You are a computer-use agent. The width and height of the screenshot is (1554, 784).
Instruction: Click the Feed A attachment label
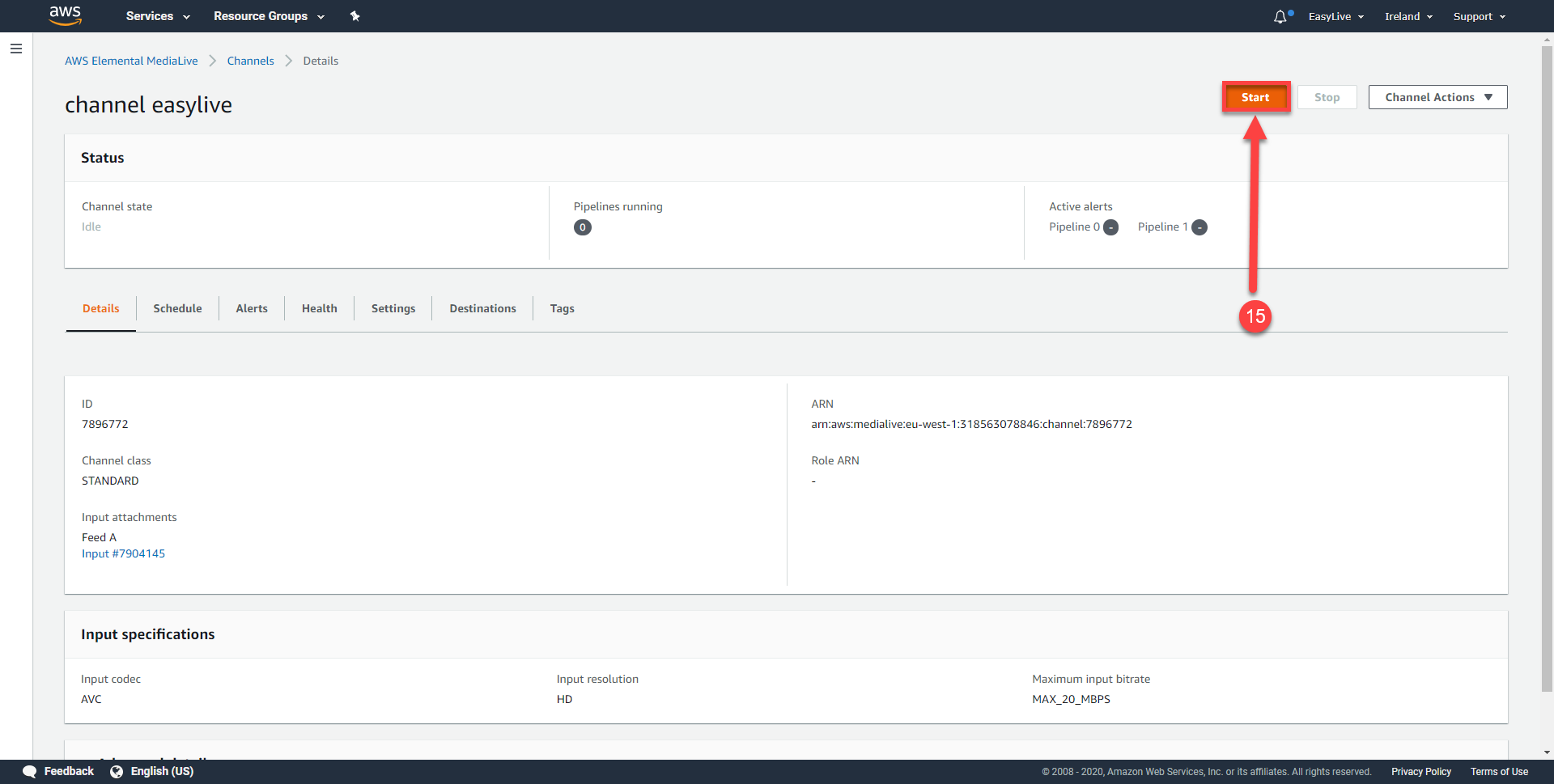click(x=99, y=537)
